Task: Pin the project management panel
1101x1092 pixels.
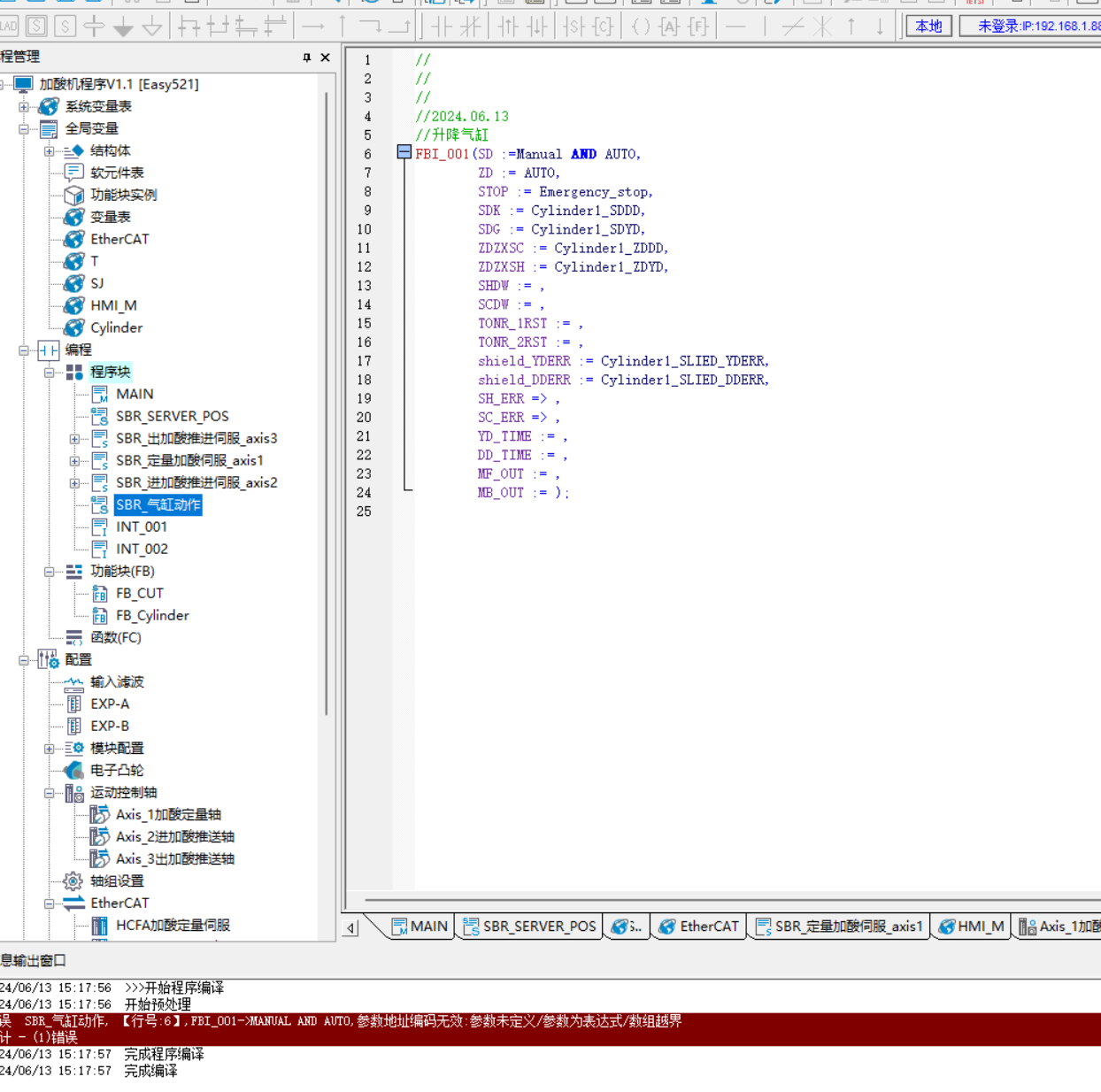Action: coord(306,58)
